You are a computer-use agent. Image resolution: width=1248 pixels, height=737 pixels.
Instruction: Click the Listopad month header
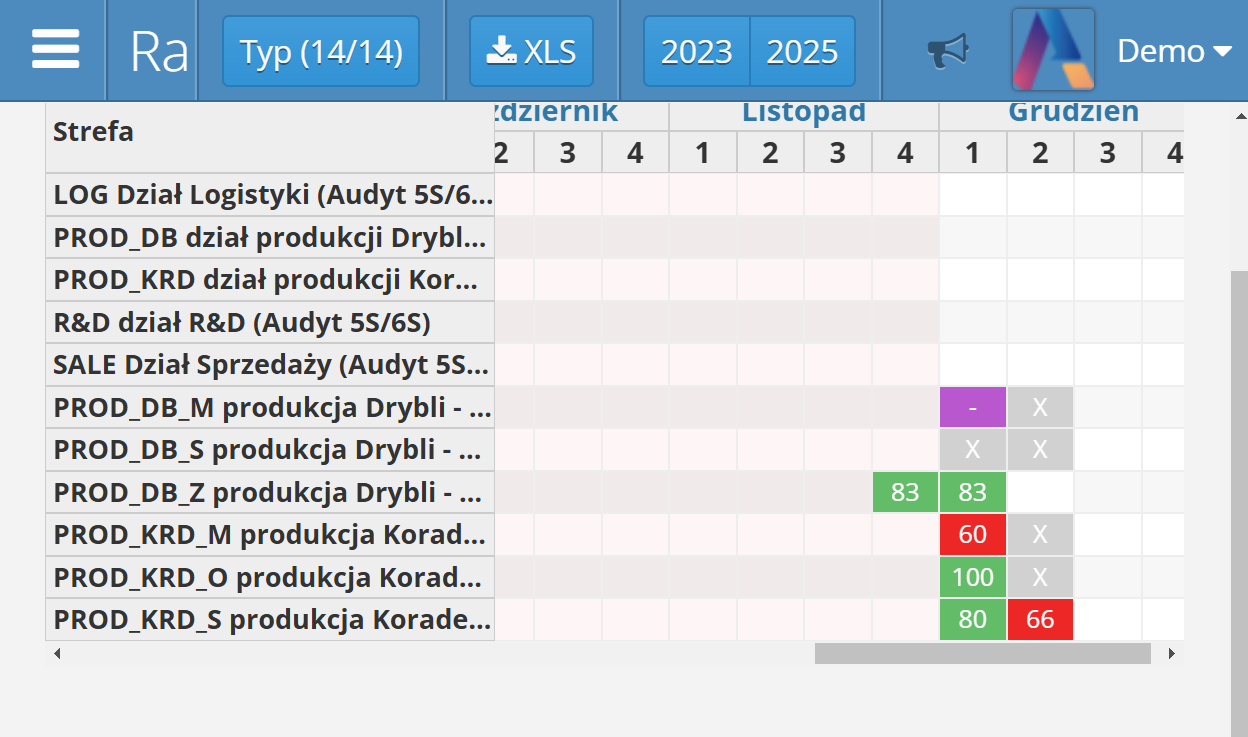(x=803, y=113)
